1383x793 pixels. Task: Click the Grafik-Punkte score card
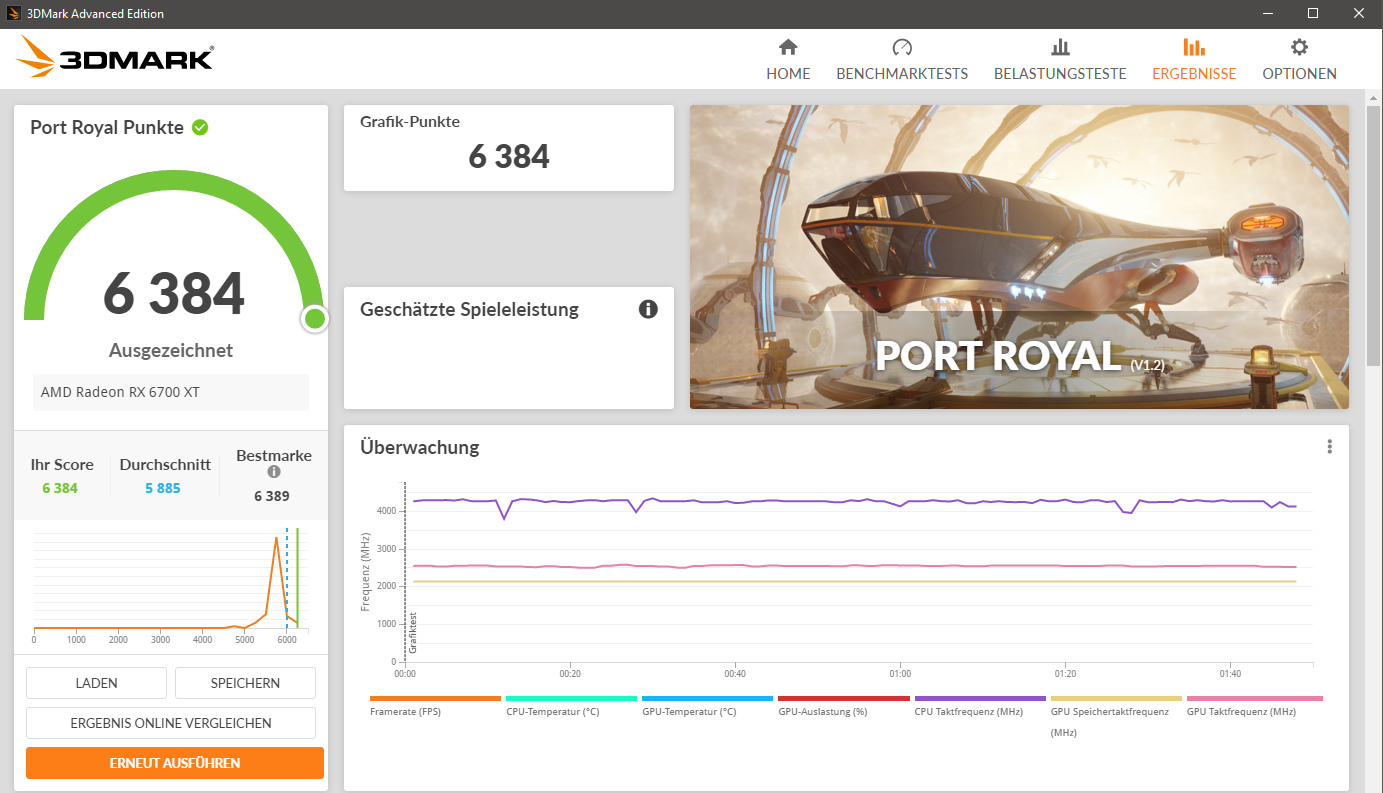click(x=509, y=148)
